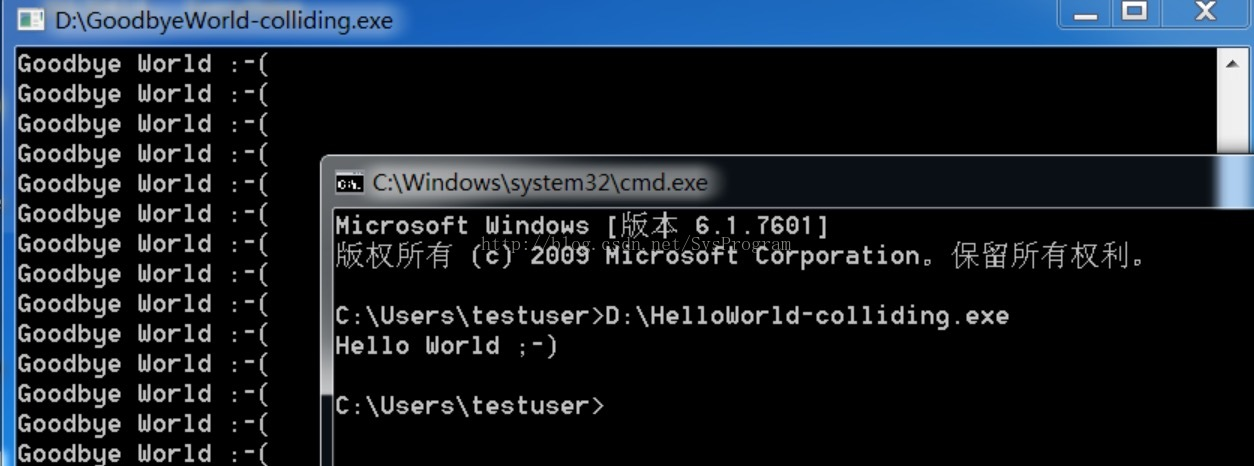The height and width of the screenshot is (466, 1254).
Task: Open the cmd.exe window system menu icon
Action: click(349, 183)
